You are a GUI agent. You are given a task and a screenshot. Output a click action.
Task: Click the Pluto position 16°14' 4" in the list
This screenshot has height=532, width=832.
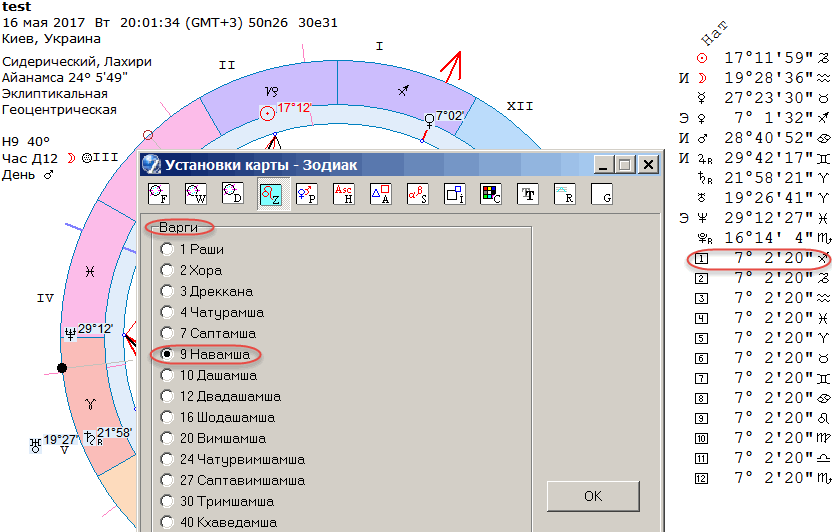(x=768, y=238)
